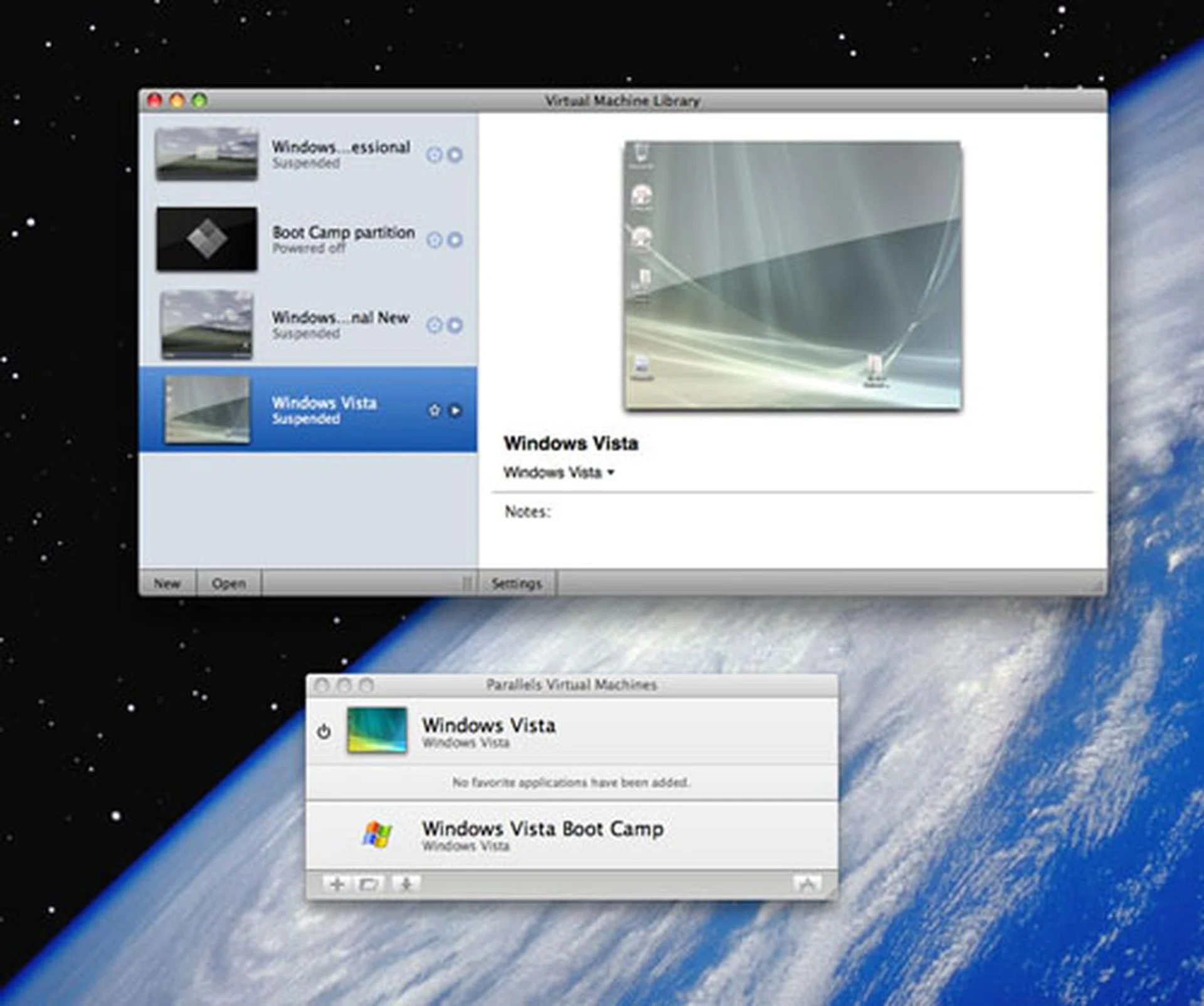This screenshot has height=1006, width=1204.
Task: Click the New button in library
Action: (x=167, y=584)
